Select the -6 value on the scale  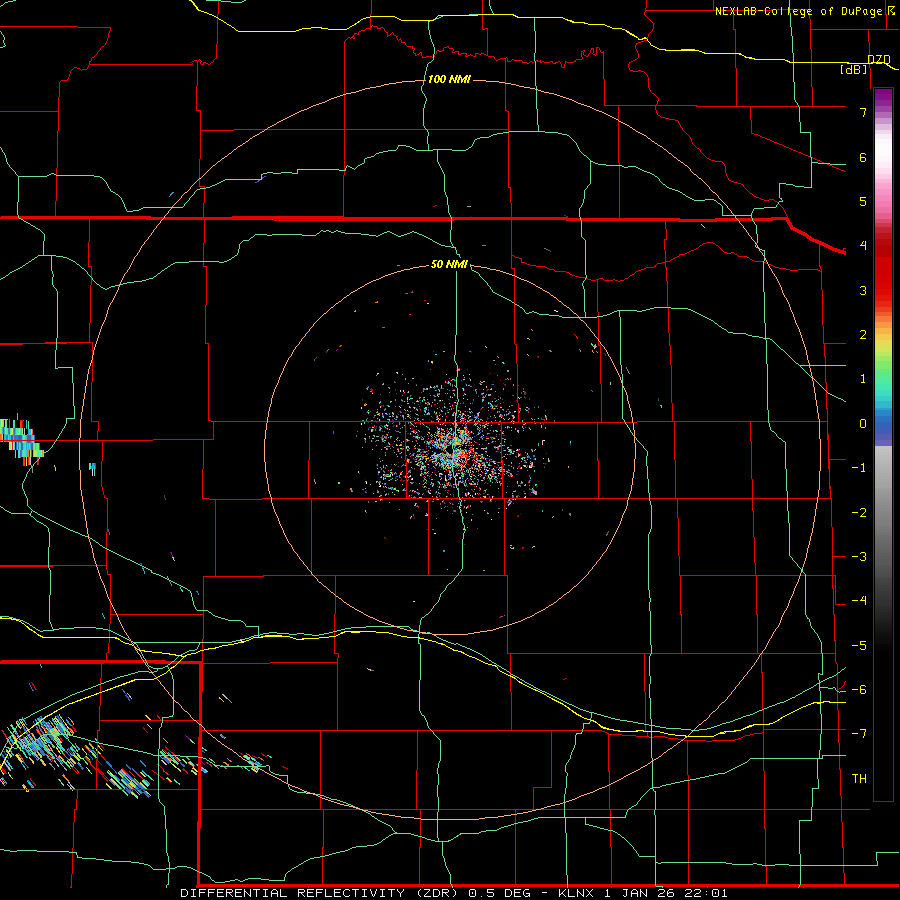(x=859, y=690)
